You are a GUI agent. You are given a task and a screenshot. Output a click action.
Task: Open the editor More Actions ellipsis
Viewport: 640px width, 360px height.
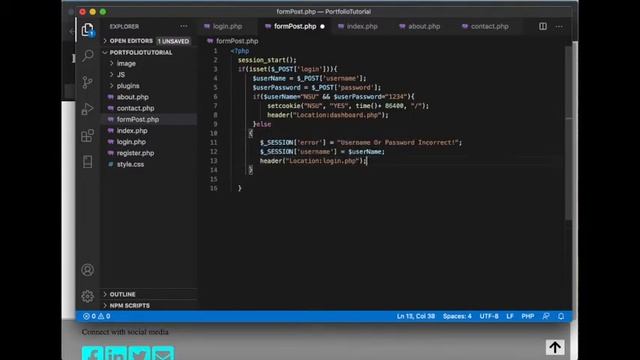coord(559,27)
